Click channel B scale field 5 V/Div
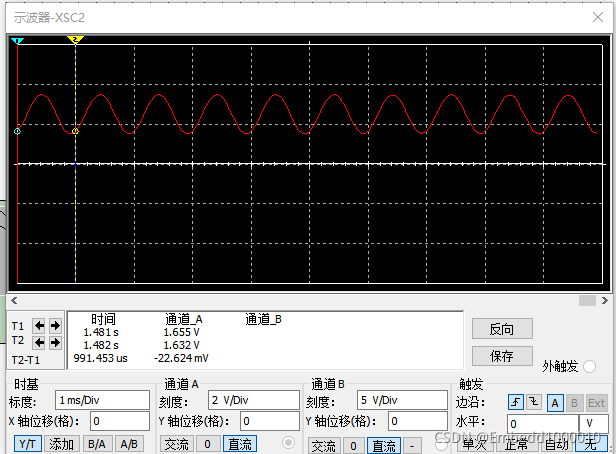This screenshot has height=454, width=616. (x=402, y=400)
